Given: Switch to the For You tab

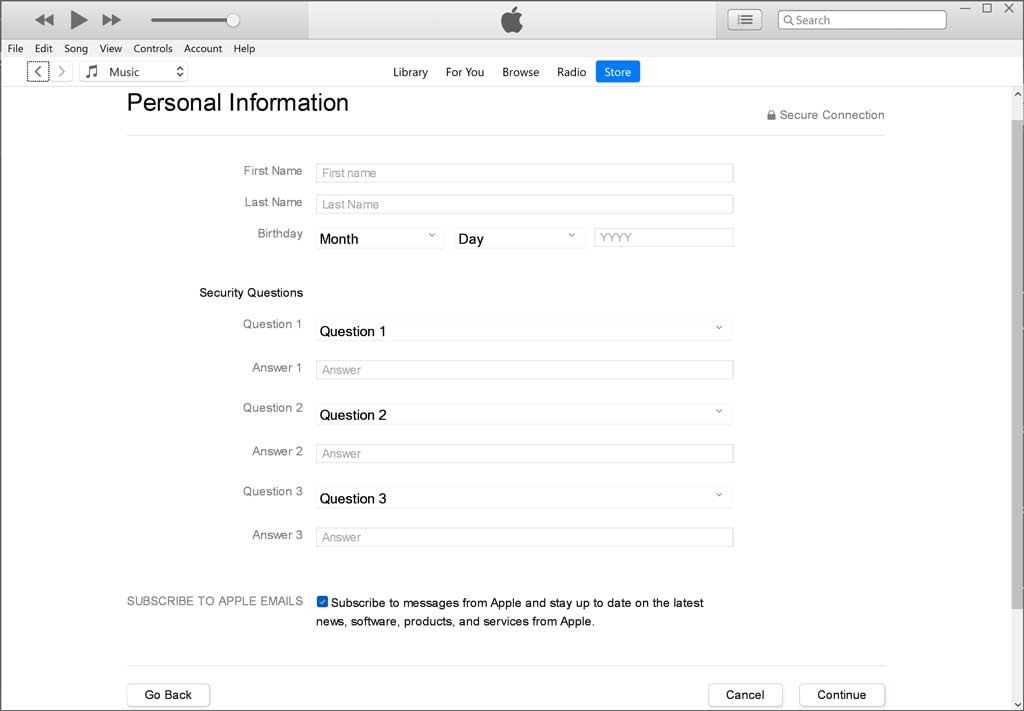Looking at the screenshot, I should 465,72.
